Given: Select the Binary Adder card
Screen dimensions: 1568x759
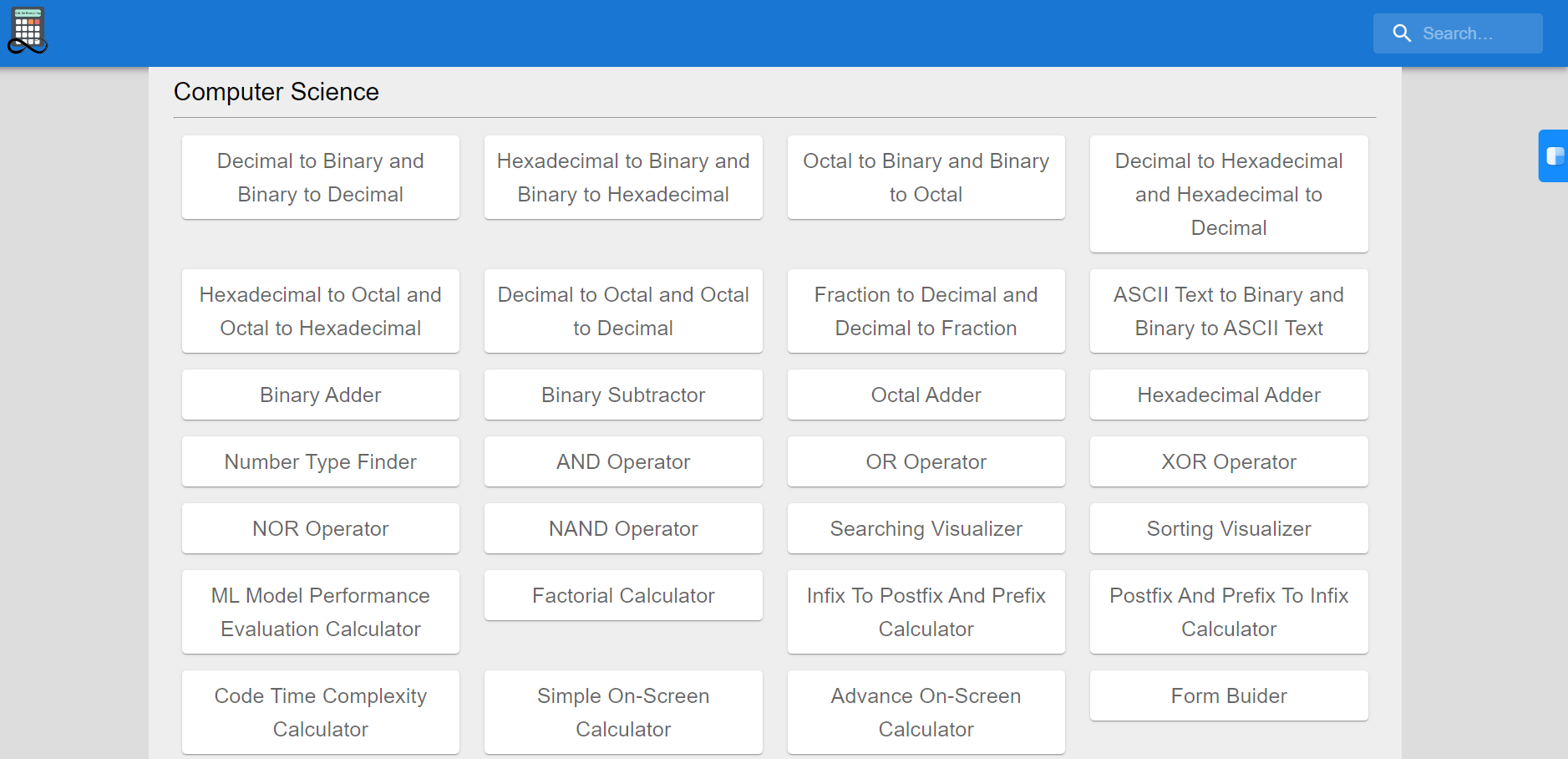Looking at the screenshot, I should point(321,395).
